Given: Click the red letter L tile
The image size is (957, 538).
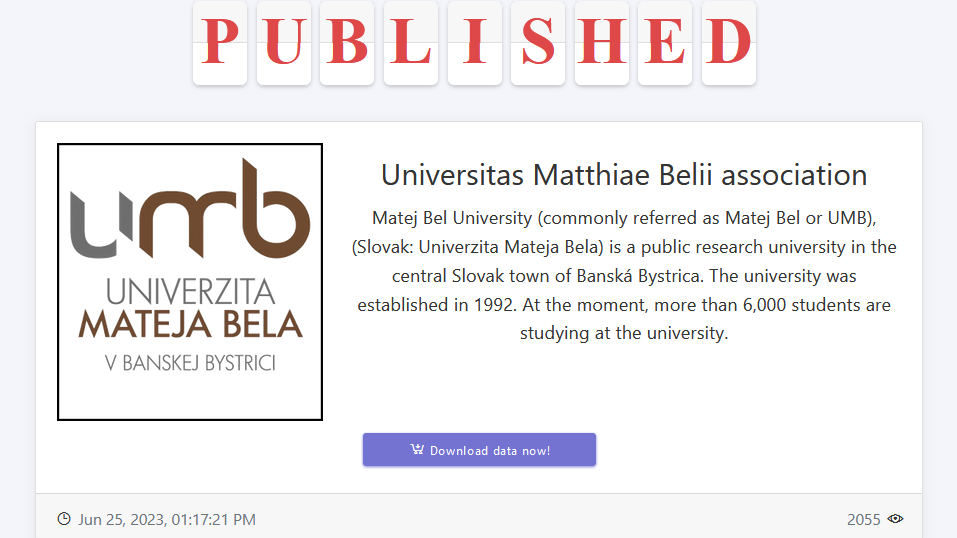Looking at the screenshot, I should [x=411, y=43].
